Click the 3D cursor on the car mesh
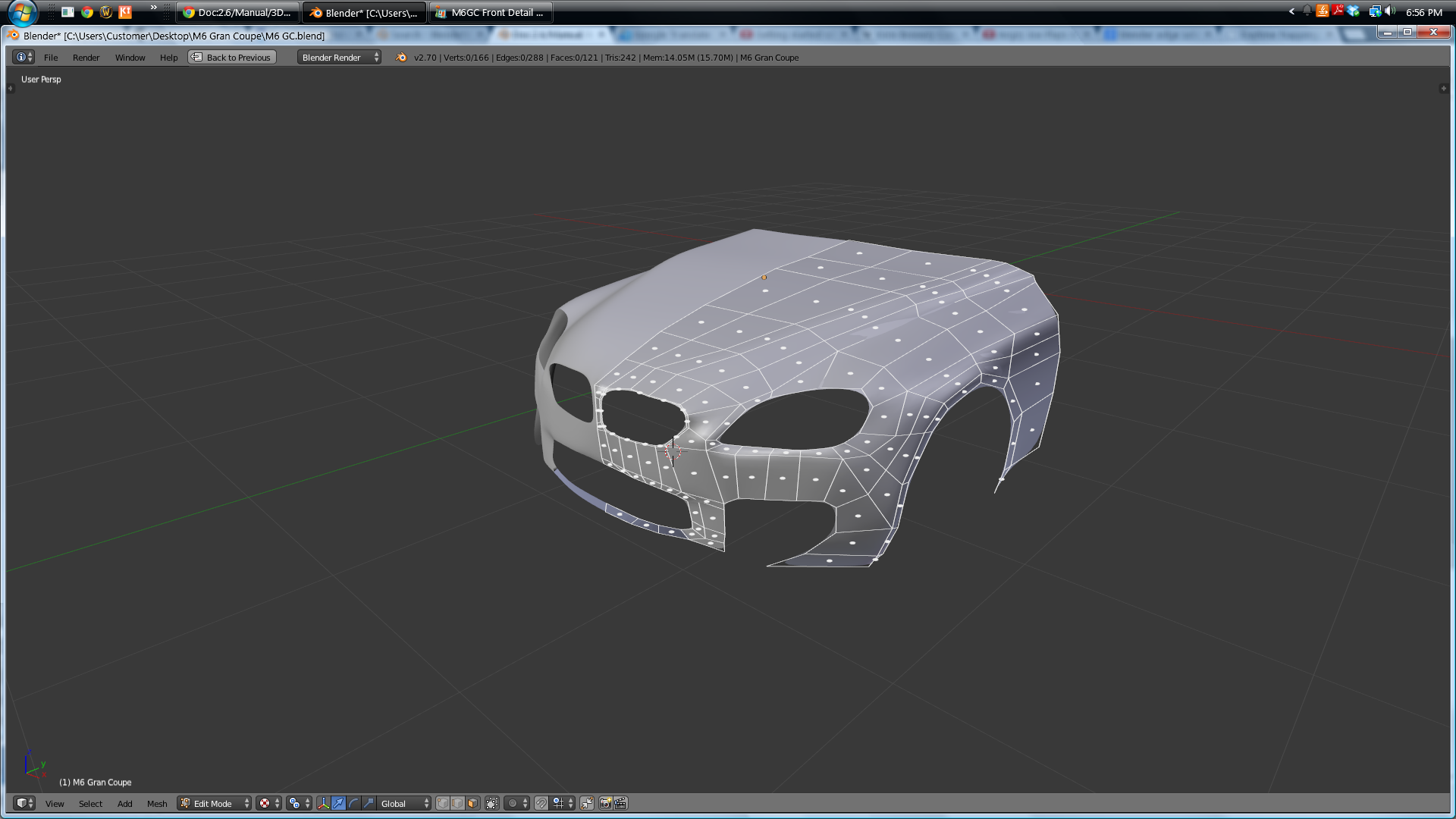The height and width of the screenshot is (819, 1456). (x=673, y=452)
